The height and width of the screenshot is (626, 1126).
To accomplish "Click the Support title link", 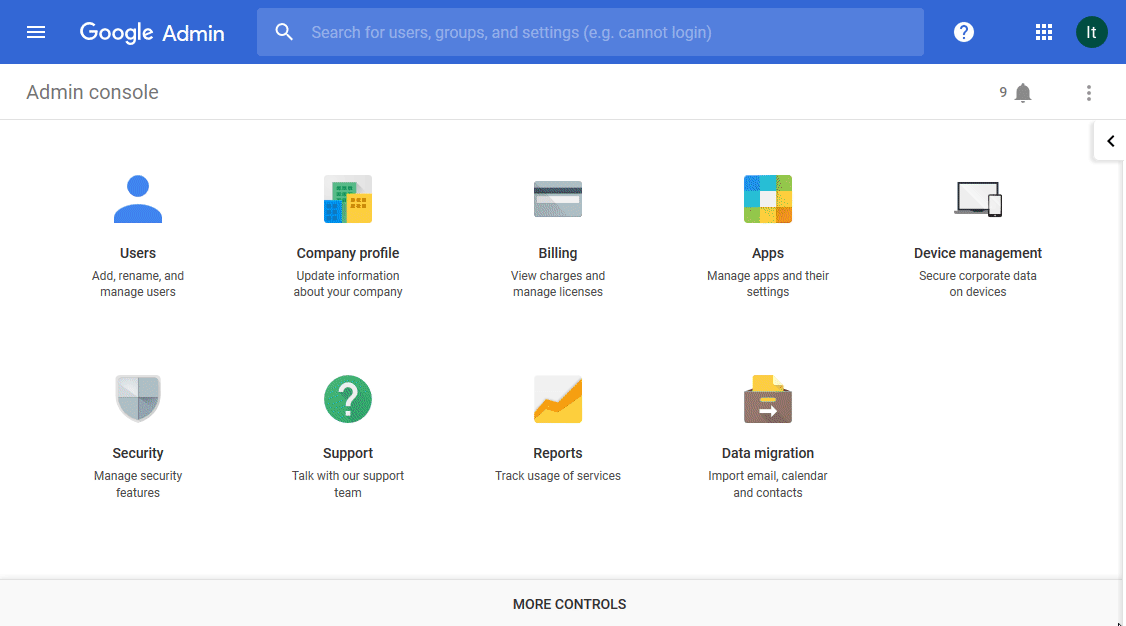I will click(x=348, y=453).
